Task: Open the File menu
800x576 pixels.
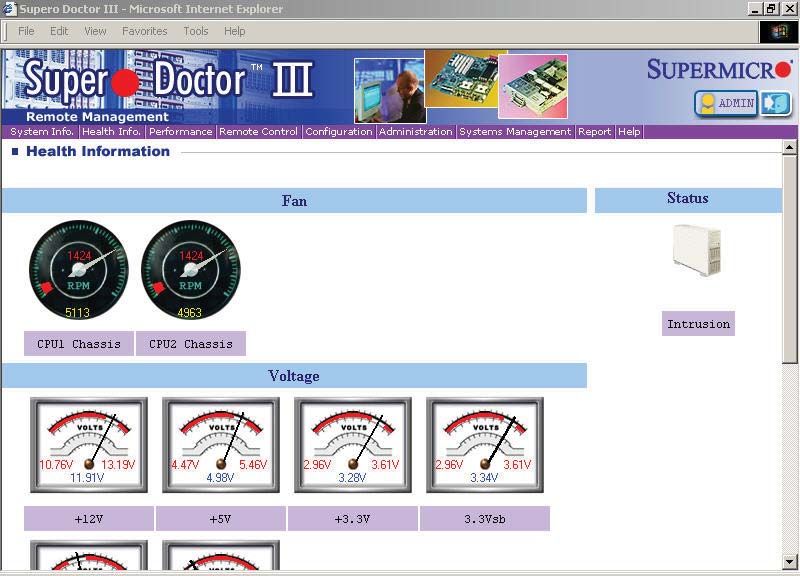Action: click(26, 32)
